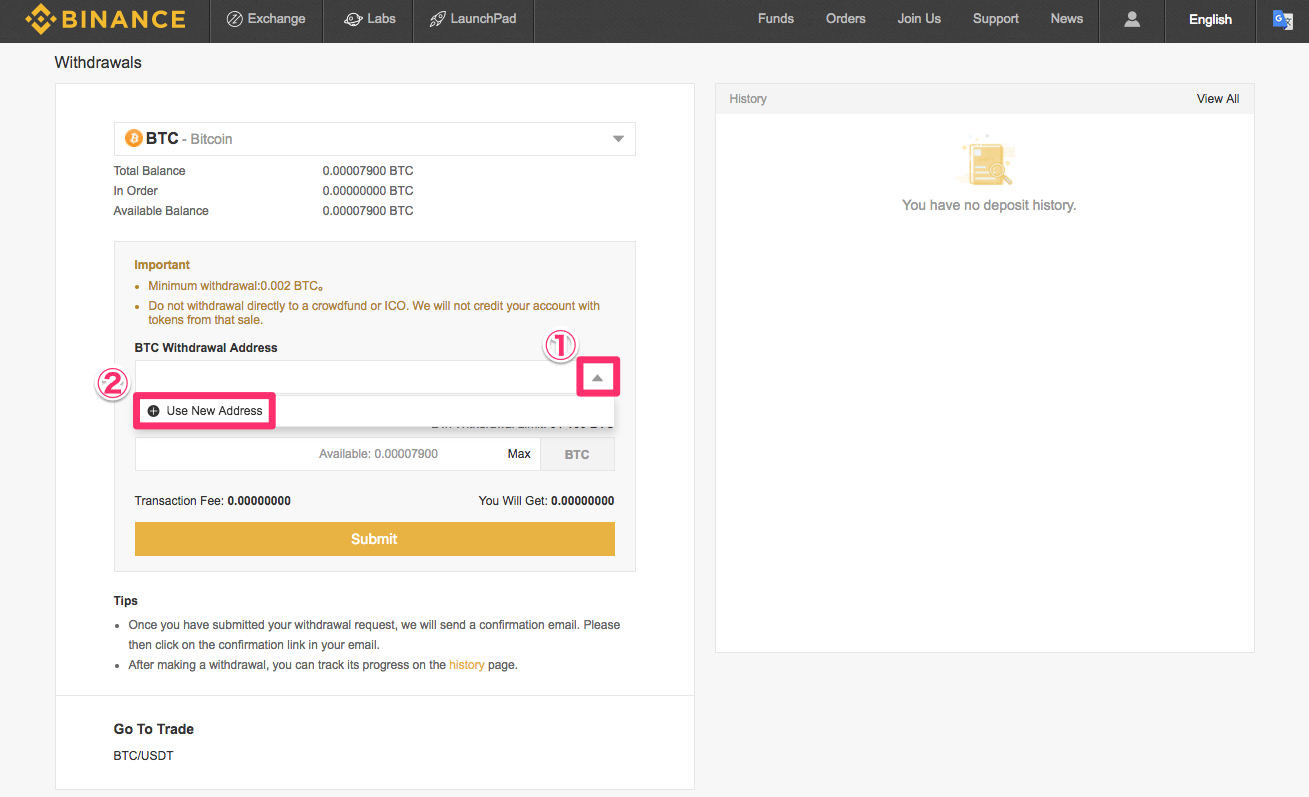Open the News page

coord(1067,19)
